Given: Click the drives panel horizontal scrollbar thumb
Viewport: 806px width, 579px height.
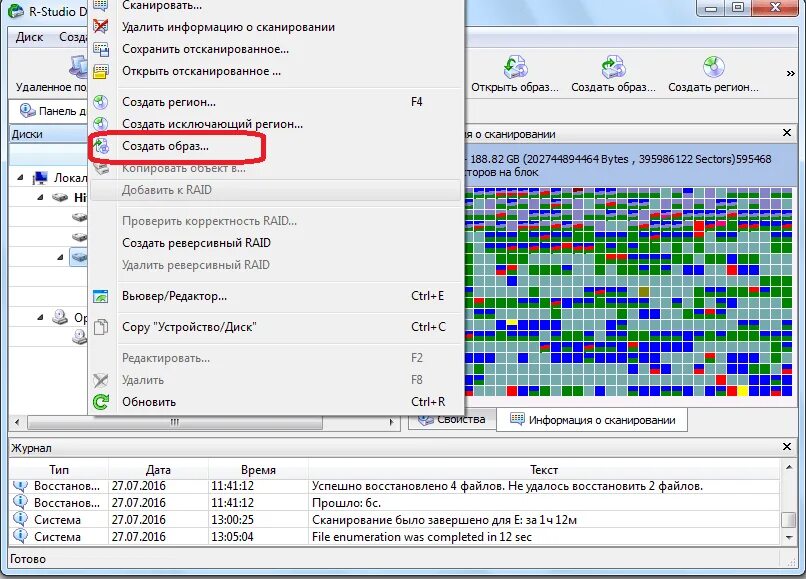Looking at the screenshot, I should point(175,422).
